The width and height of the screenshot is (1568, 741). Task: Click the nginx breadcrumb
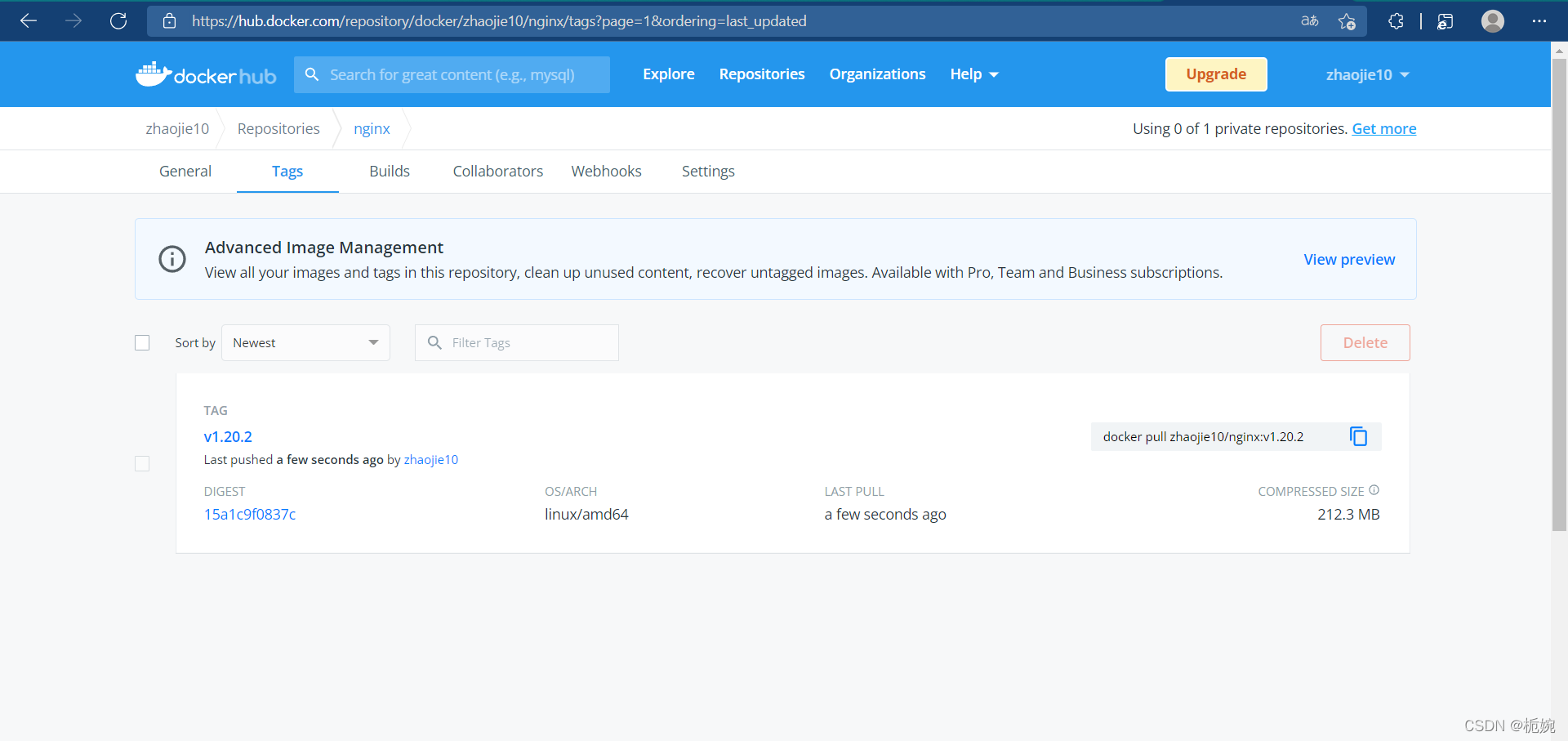tap(372, 128)
